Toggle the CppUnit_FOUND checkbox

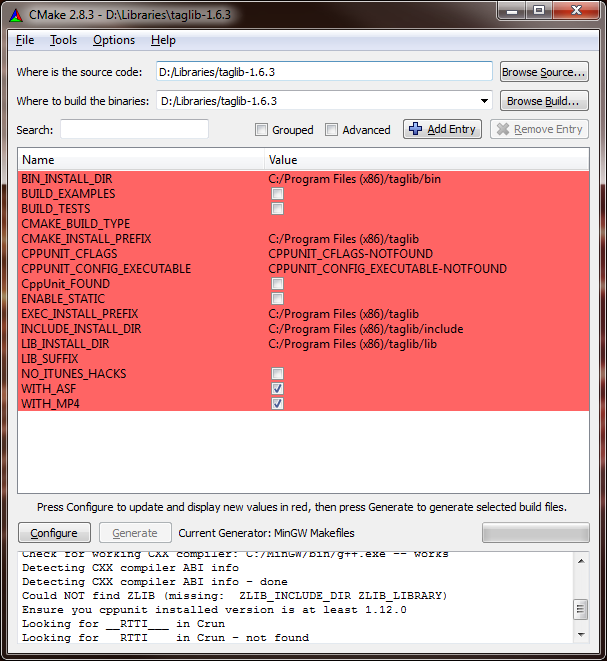coord(277,284)
